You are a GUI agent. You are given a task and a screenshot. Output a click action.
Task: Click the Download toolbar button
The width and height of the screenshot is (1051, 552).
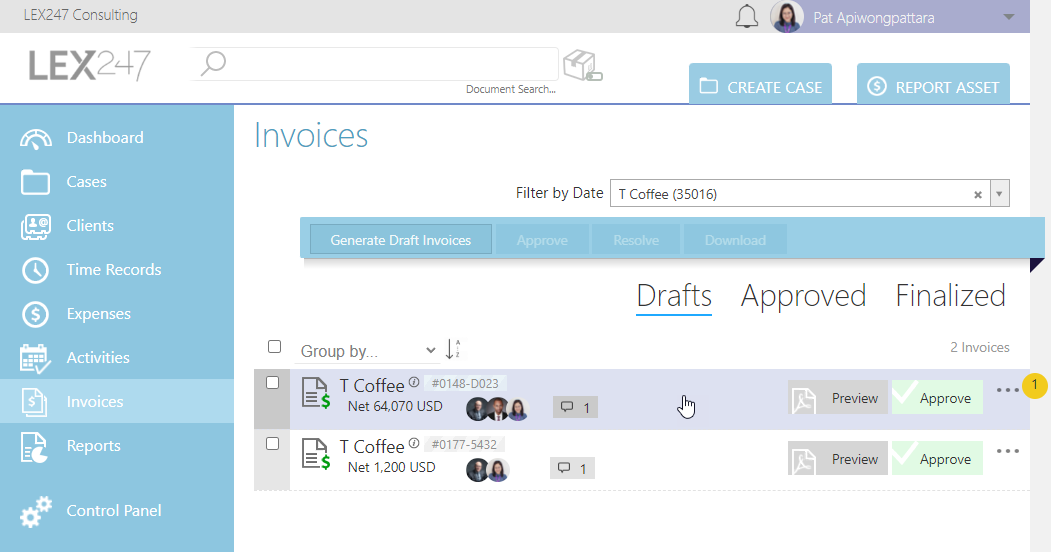[x=735, y=240]
